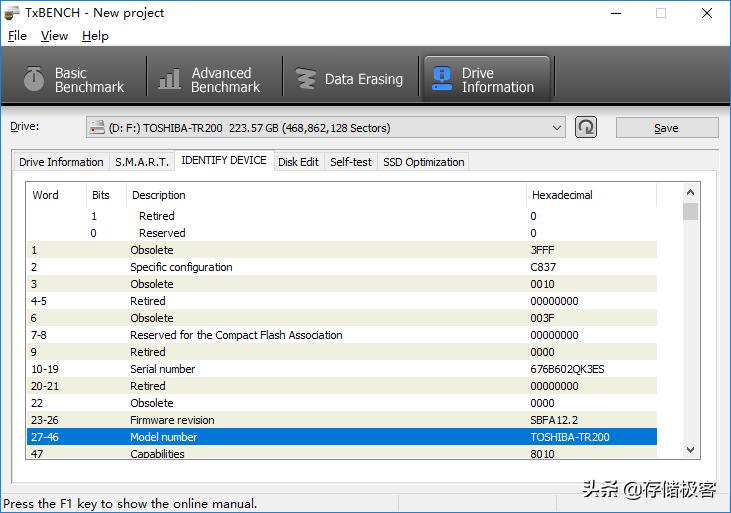This screenshot has height=513, width=731.
Task: Click the Save button
Action: (666, 128)
